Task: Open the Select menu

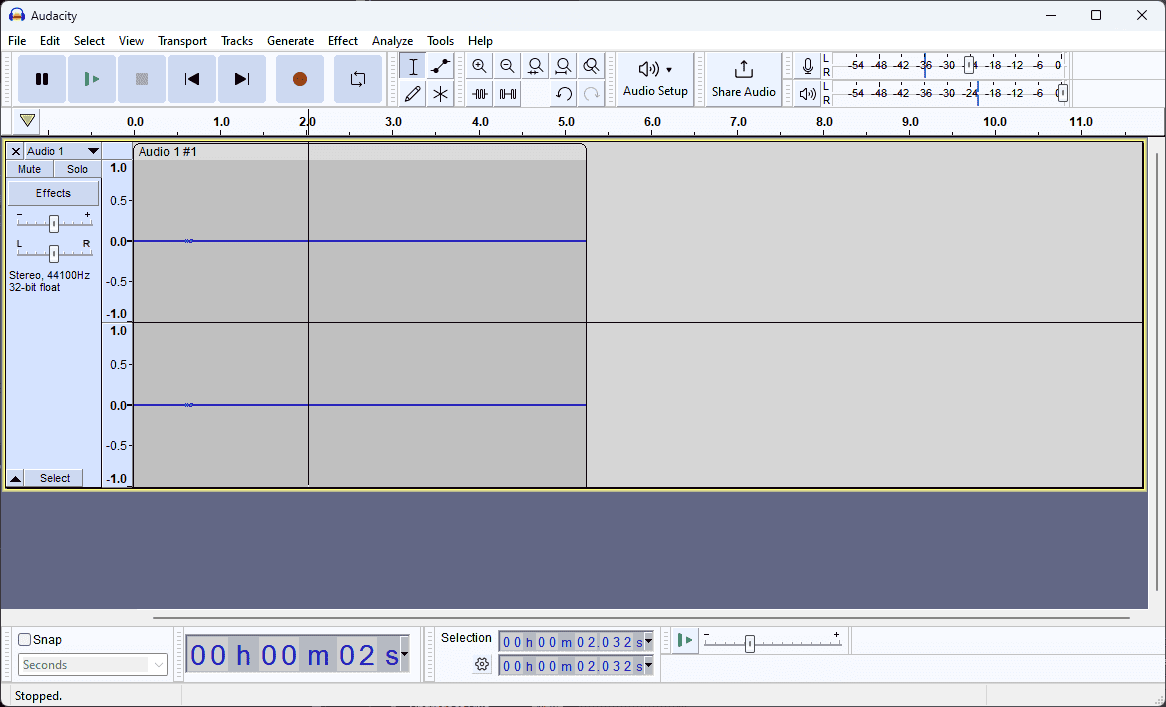Action: (89, 41)
